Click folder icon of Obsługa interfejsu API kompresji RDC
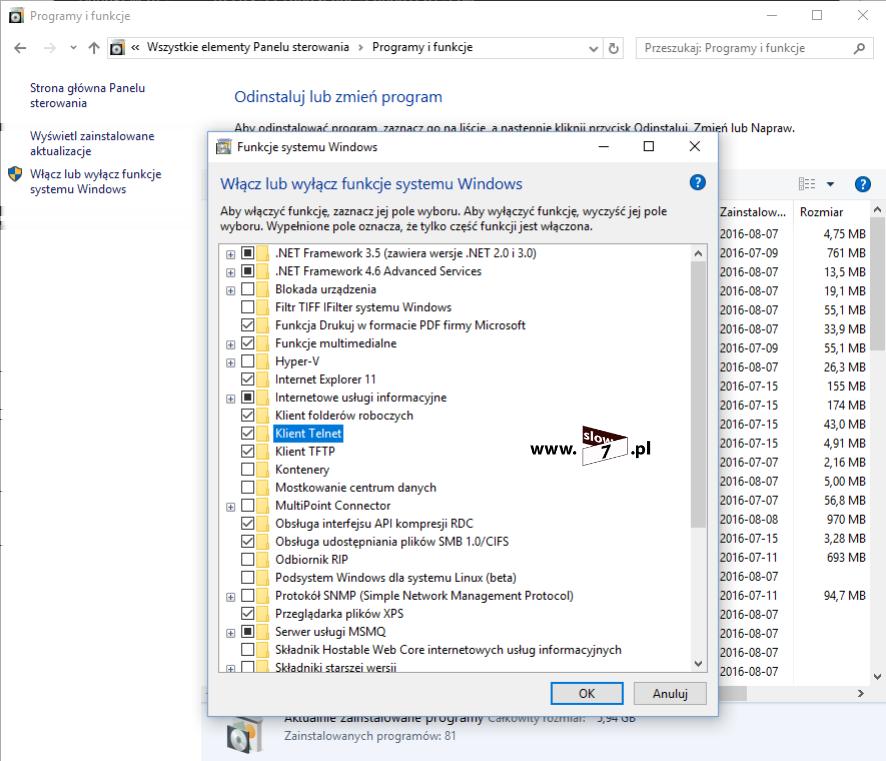Screen dimensions: 886x761 pyautogui.click(x=263, y=523)
